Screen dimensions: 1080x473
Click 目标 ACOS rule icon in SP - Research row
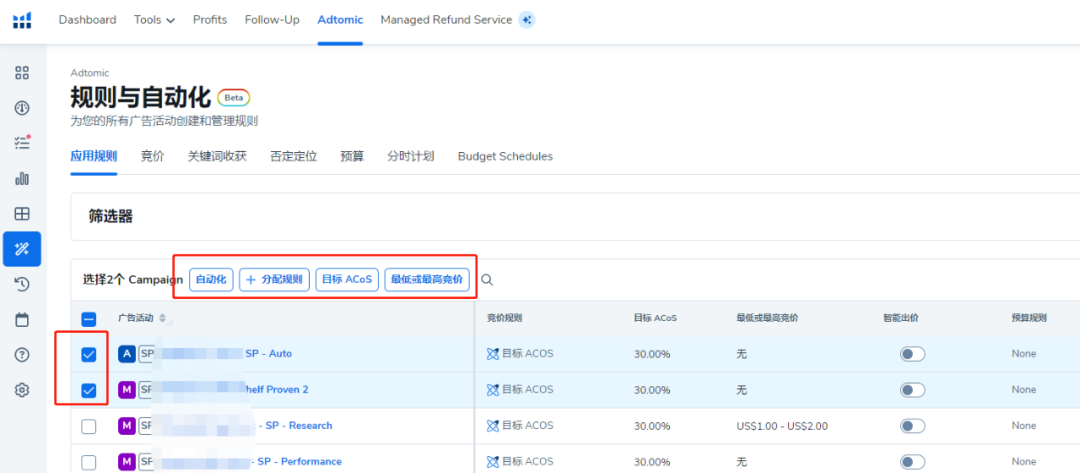(x=492, y=425)
